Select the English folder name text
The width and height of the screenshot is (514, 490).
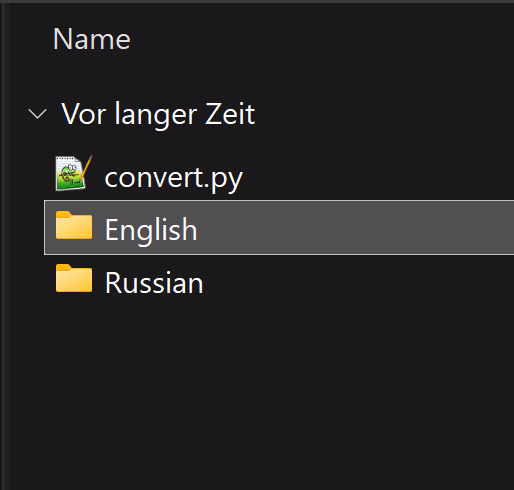[151, 230]
